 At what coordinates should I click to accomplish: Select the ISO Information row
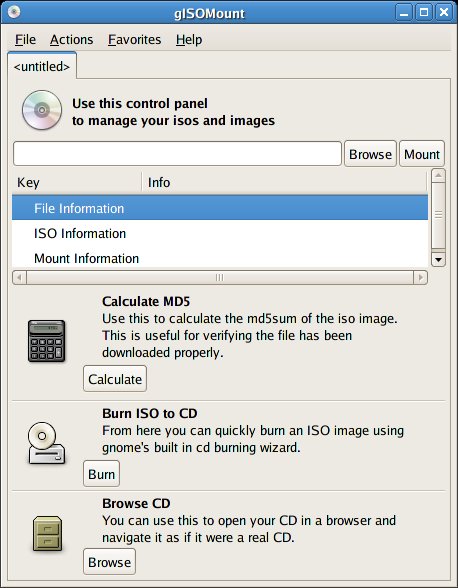click(220, 233)
